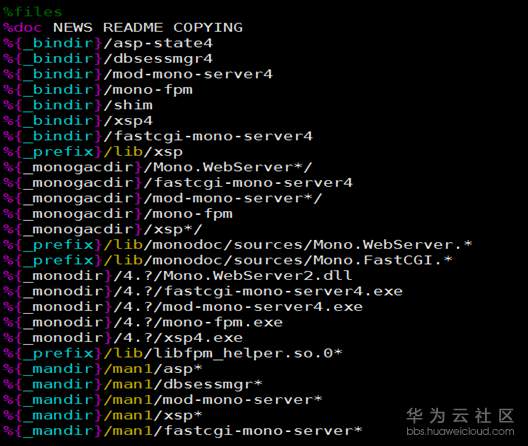Select the bindir /mono-fpm line

coord(98,90)
